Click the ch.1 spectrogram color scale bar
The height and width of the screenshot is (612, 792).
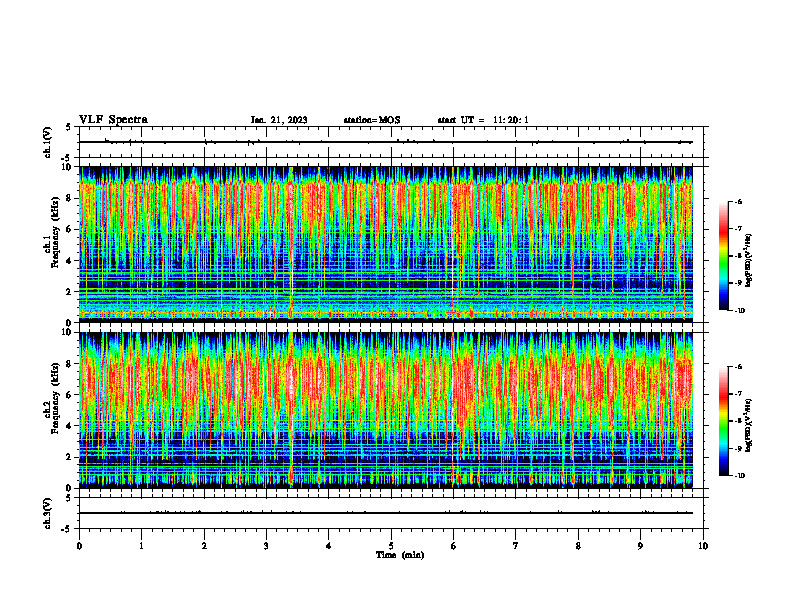click(x=723, y=256)
